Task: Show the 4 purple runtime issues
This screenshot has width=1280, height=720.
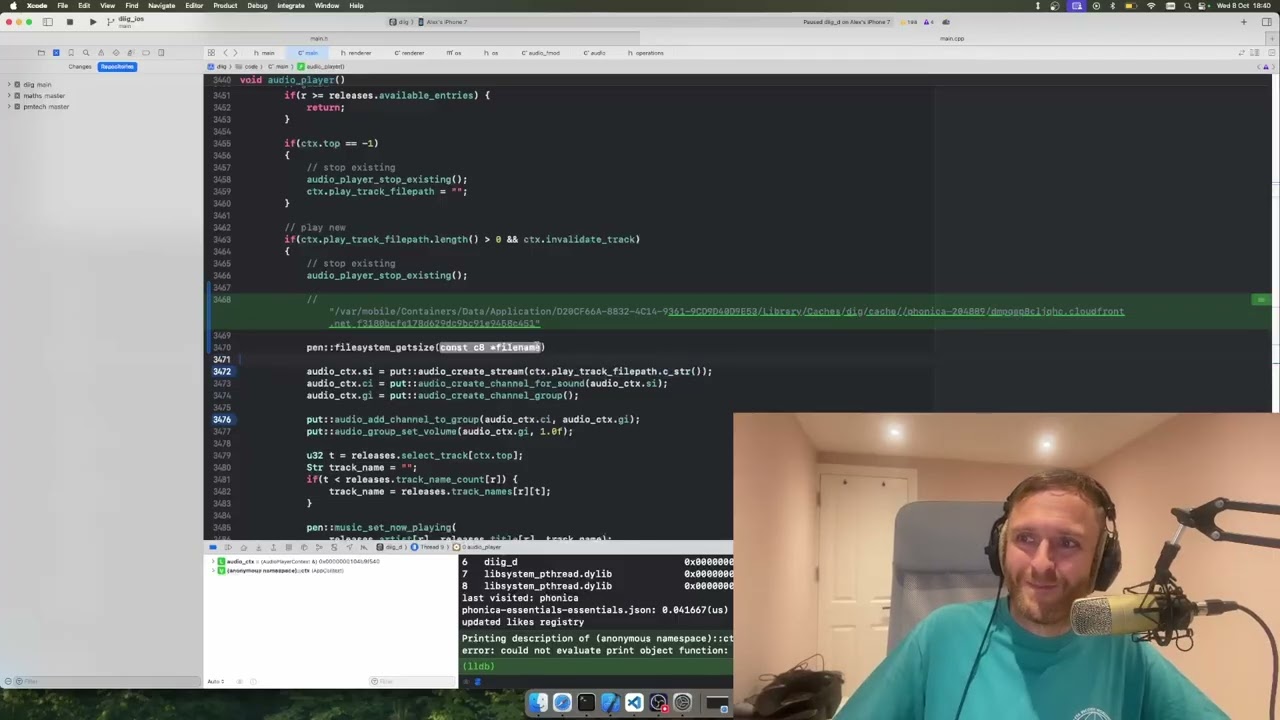Action: pos(930,22)
